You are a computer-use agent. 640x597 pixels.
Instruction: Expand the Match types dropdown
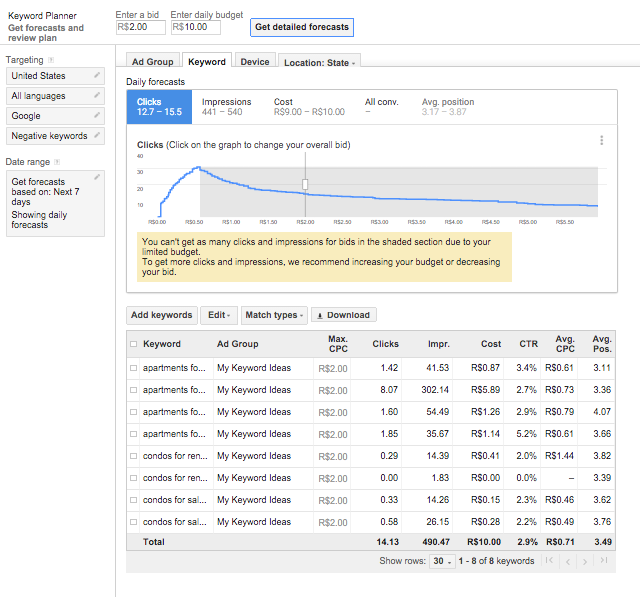274,315
